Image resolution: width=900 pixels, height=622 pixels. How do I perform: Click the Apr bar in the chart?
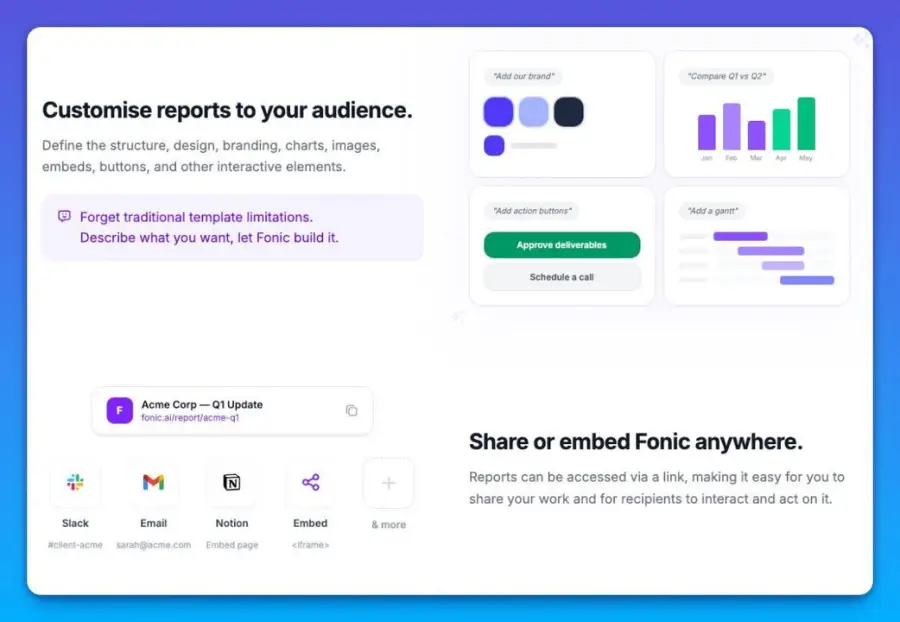pos(781,129)
